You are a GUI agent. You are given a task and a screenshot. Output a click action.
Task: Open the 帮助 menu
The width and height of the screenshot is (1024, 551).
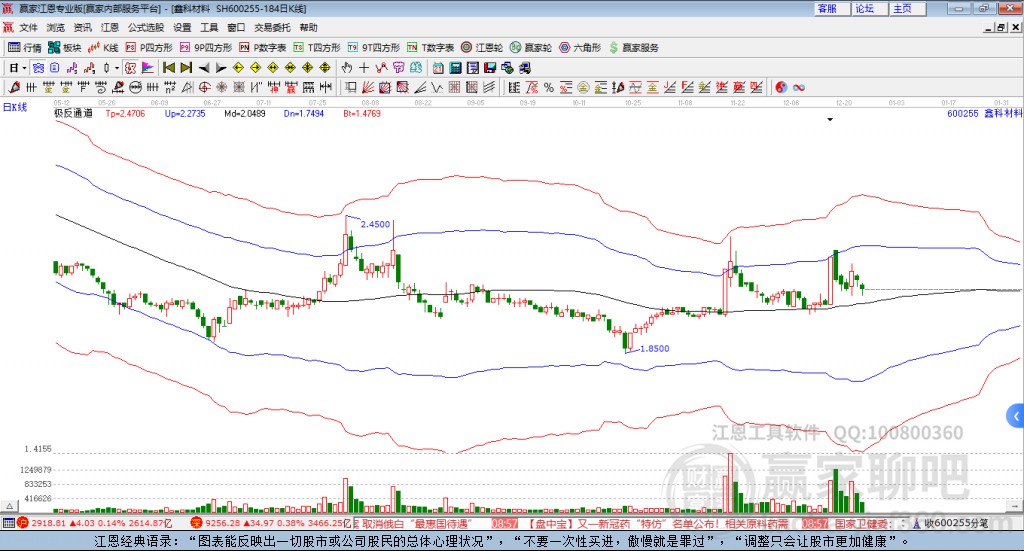(308, 27)
